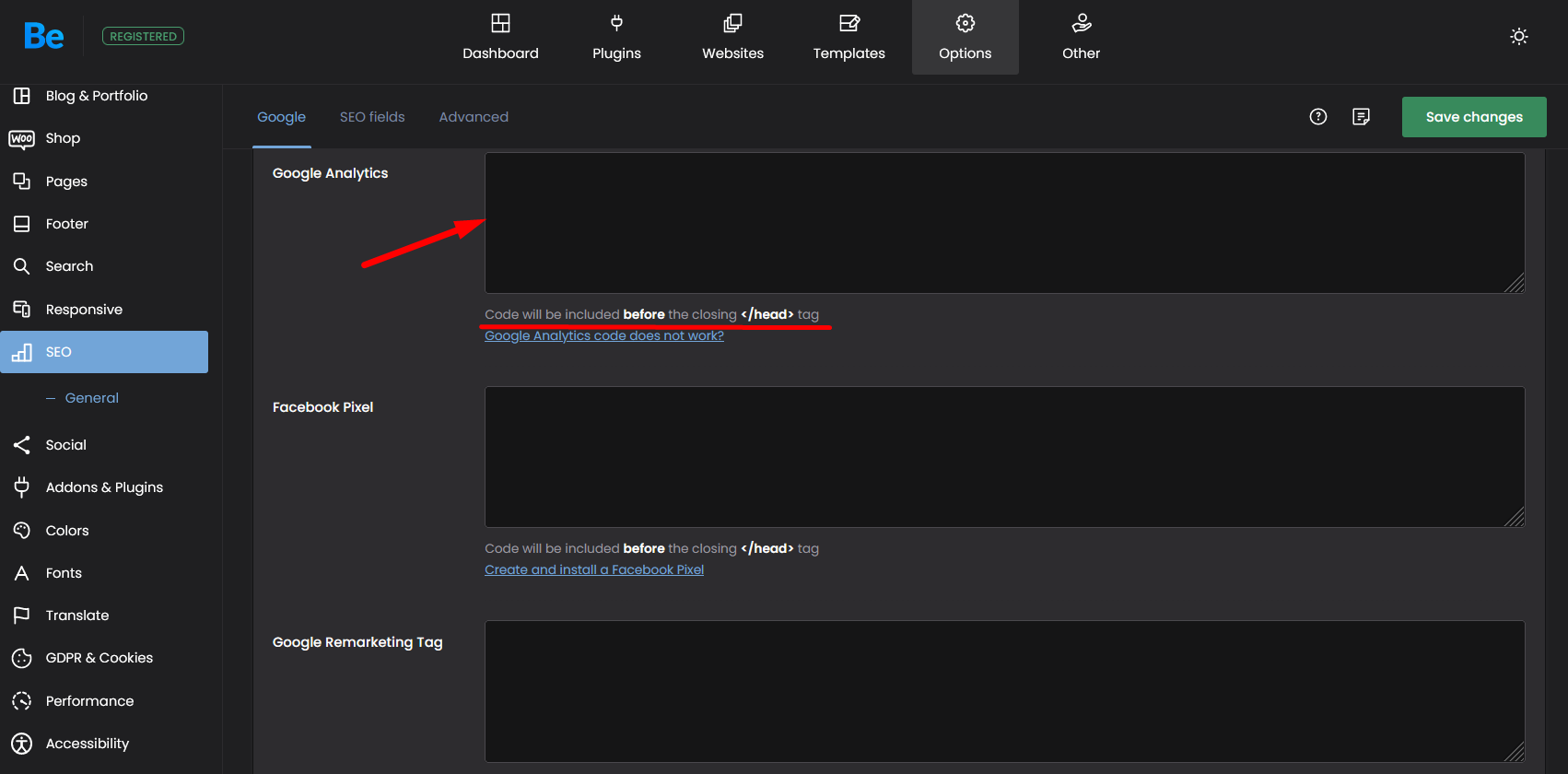Open the Websites label in top nav
This screenshot has width=1568, height=774.
pos(732,53)
